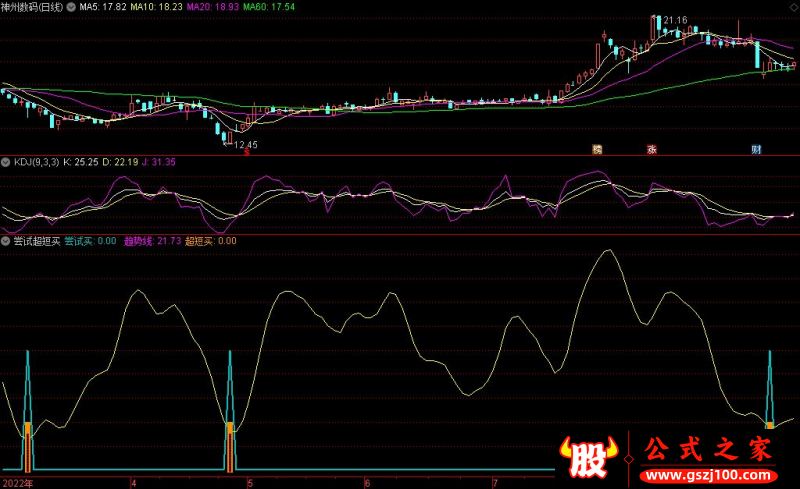Viewport: 800px width, 489px height.
Task: Select the yellow MA10: 18.23 label
Action: tap(156, 7)
